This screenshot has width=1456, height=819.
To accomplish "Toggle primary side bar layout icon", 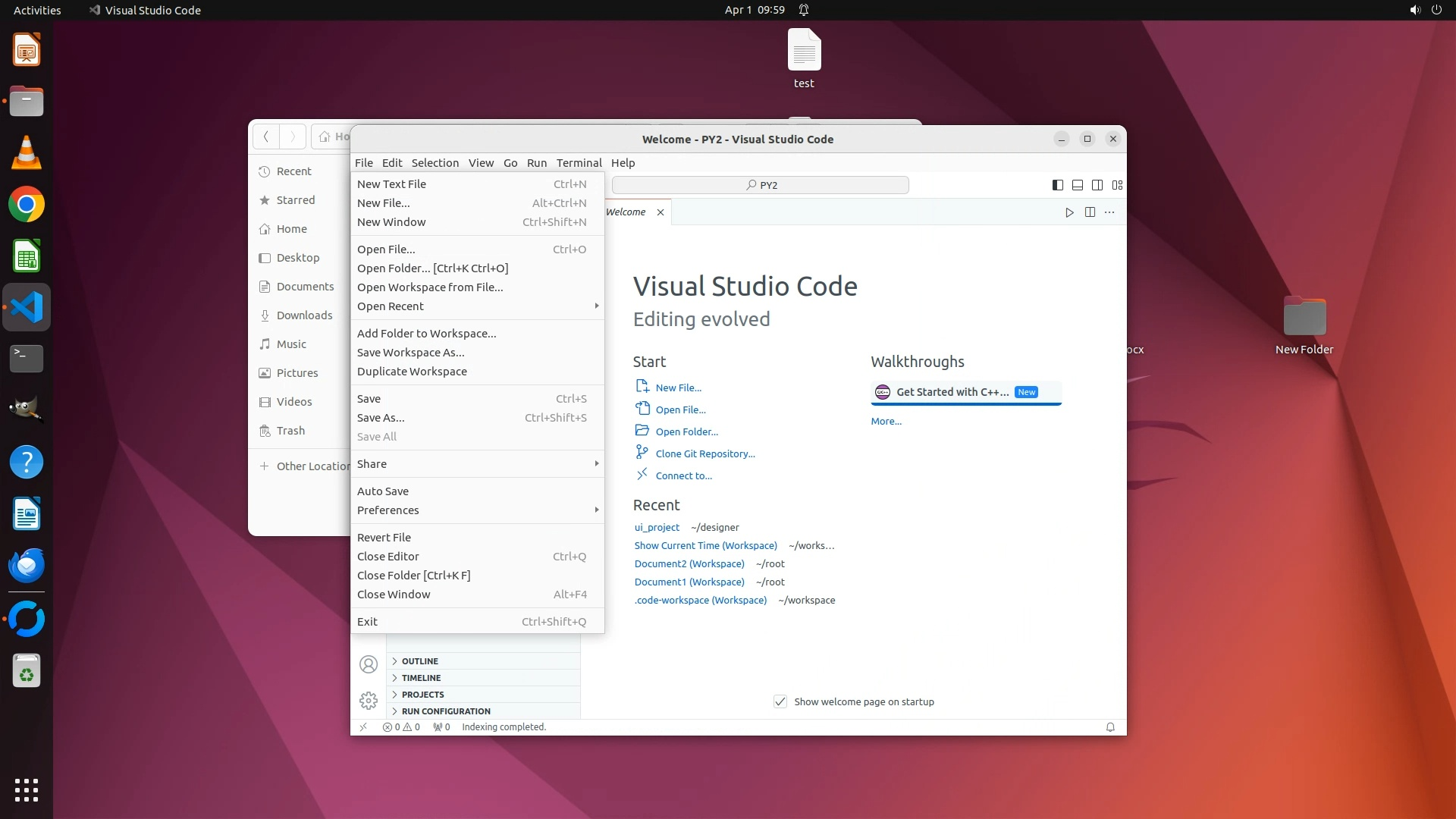I will [1057, 185].
